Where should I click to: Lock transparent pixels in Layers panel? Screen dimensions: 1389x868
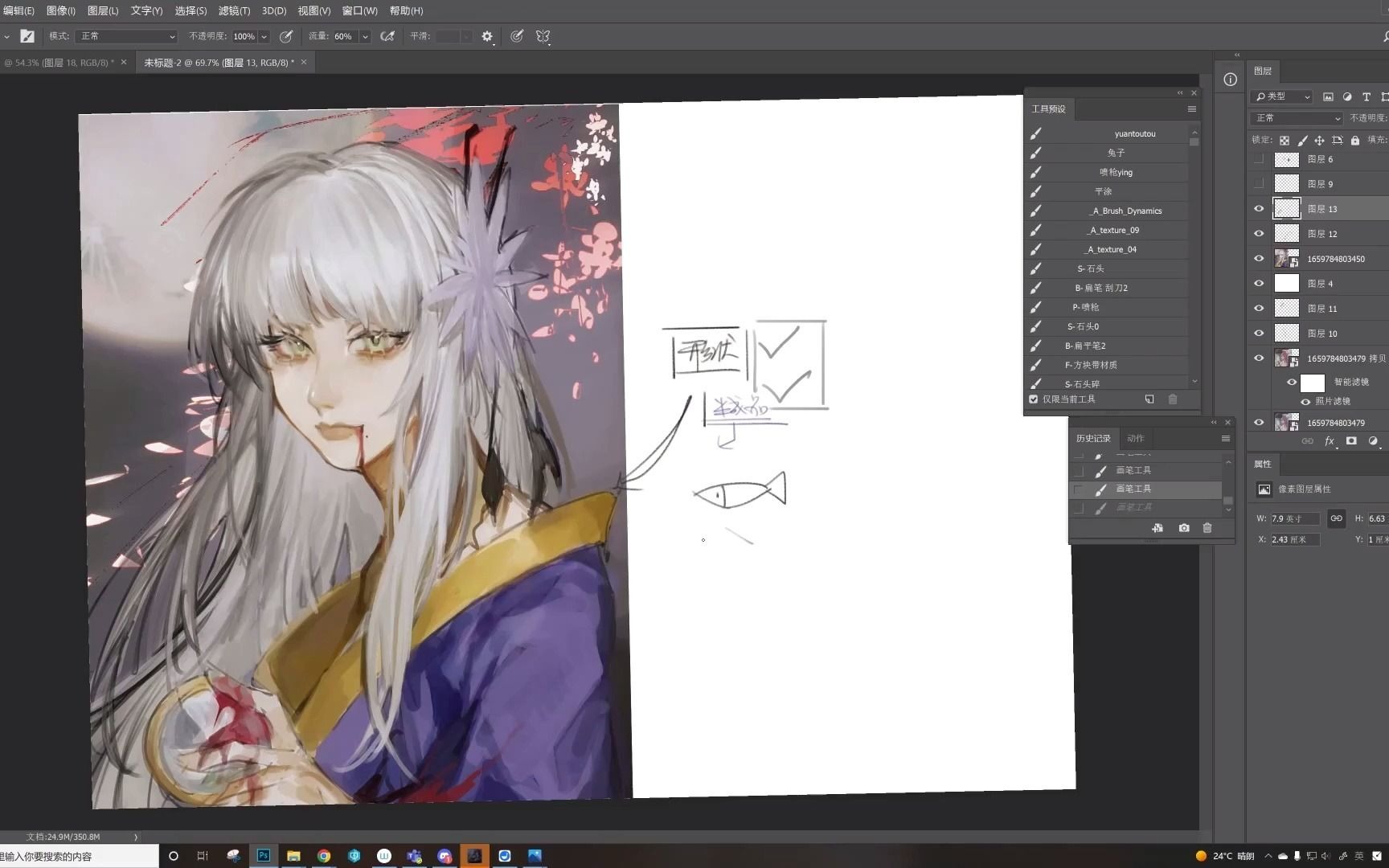click(1285, 140)
